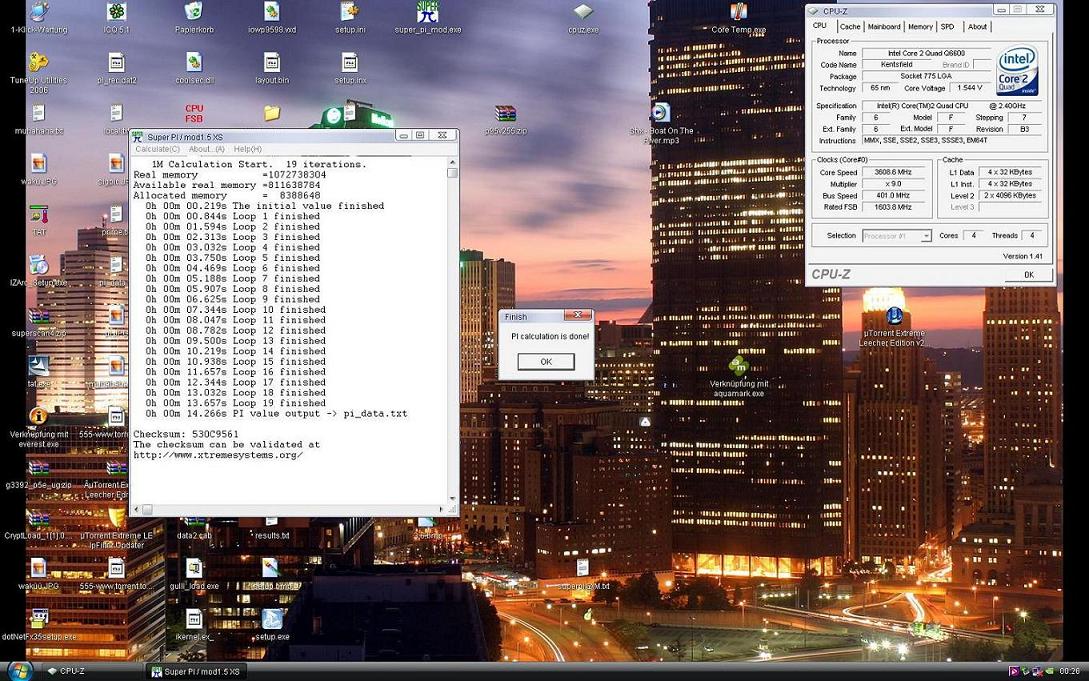Switch to the About tab in CPU-Z
Image resolution: width=1089 pixels, height=681 pixels.
(977, 26)
